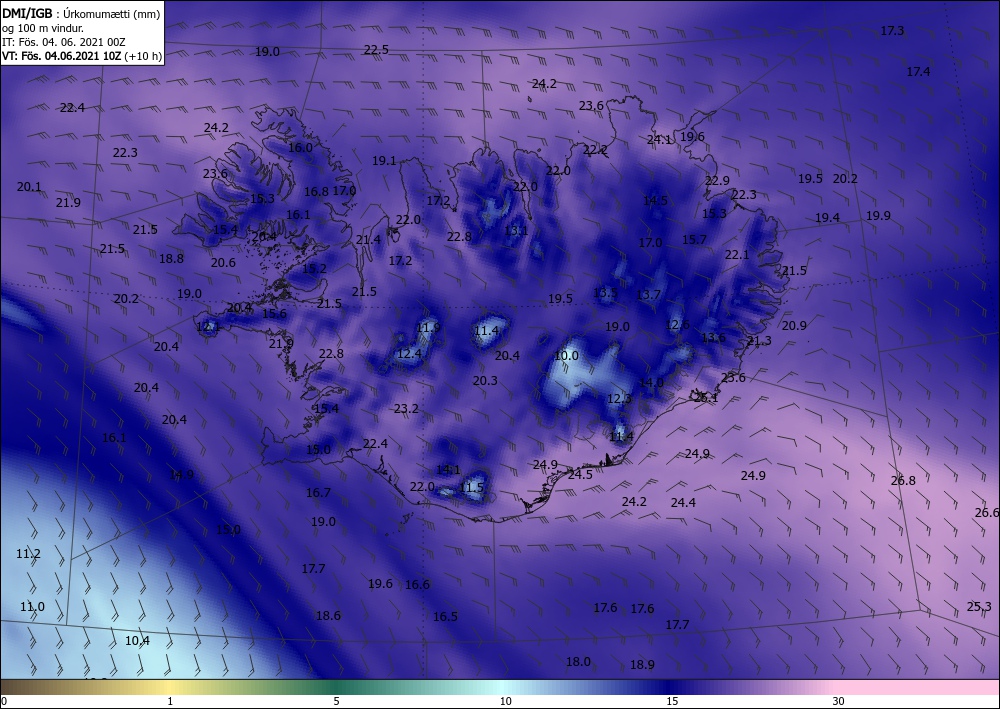The image size is (1000, 709).
Task: Select the 16.0 value on the map
Action: click(300, 147)
